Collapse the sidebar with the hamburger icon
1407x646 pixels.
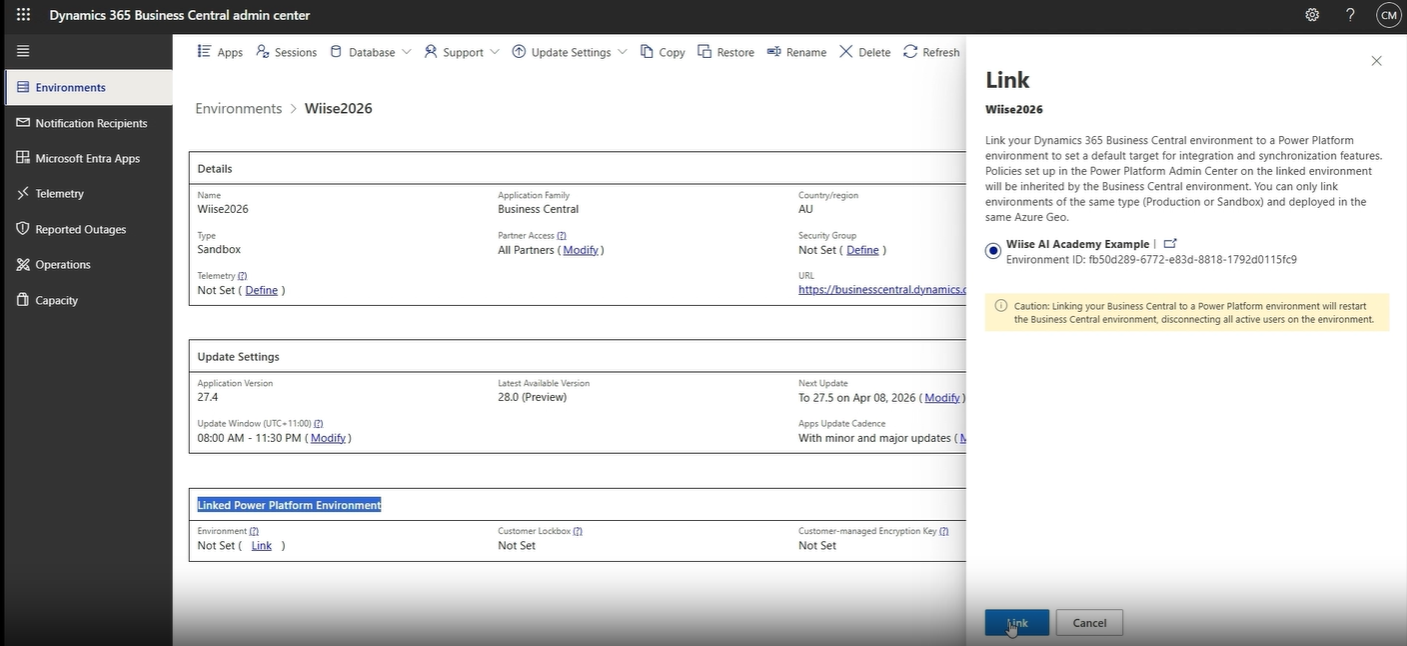pos(23,51)
